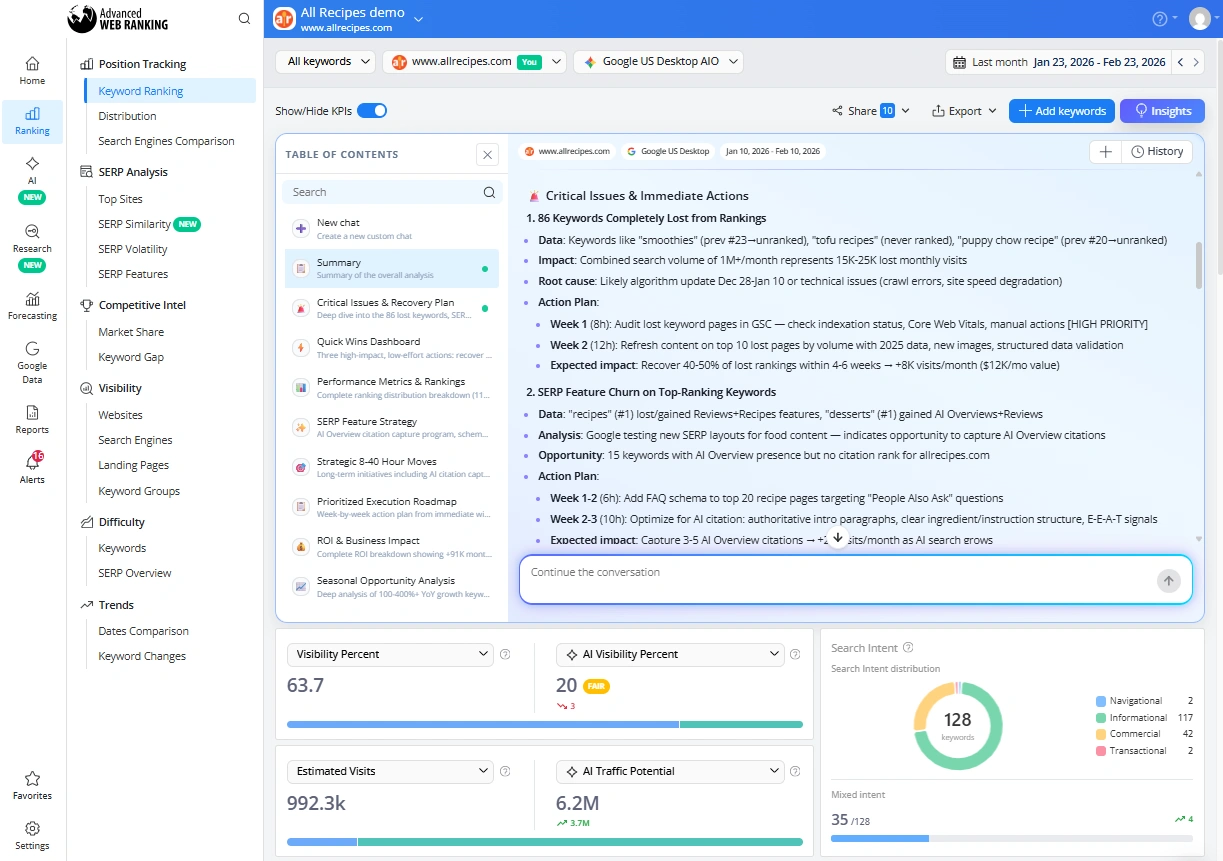Click the Table of Contents search field
The image size is (1223, 861).
click(x=391, y=192)
